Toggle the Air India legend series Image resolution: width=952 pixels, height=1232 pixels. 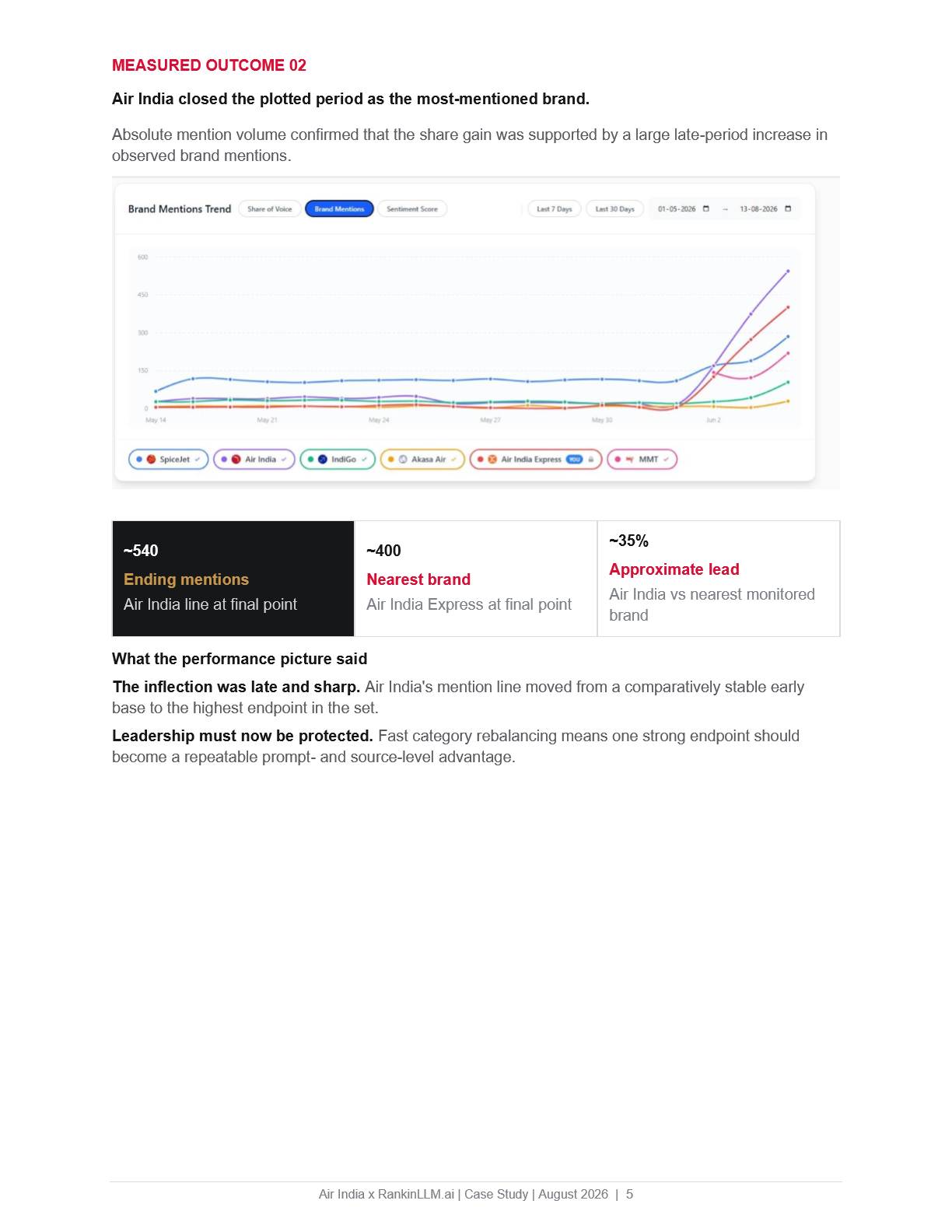[x=254, y=460]
